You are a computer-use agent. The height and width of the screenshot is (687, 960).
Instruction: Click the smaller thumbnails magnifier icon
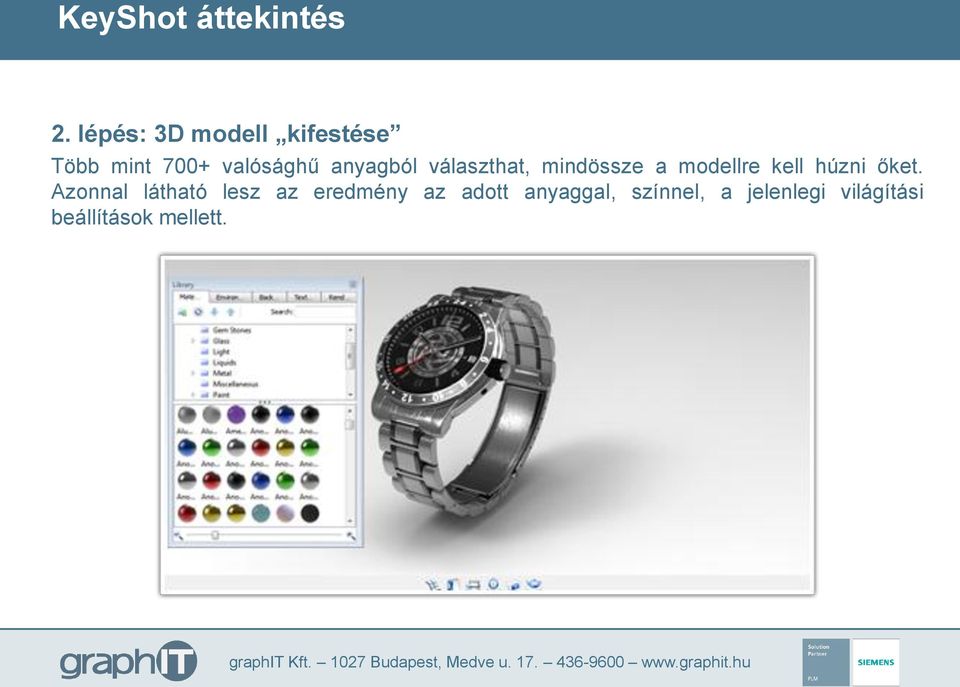[179, 536]
